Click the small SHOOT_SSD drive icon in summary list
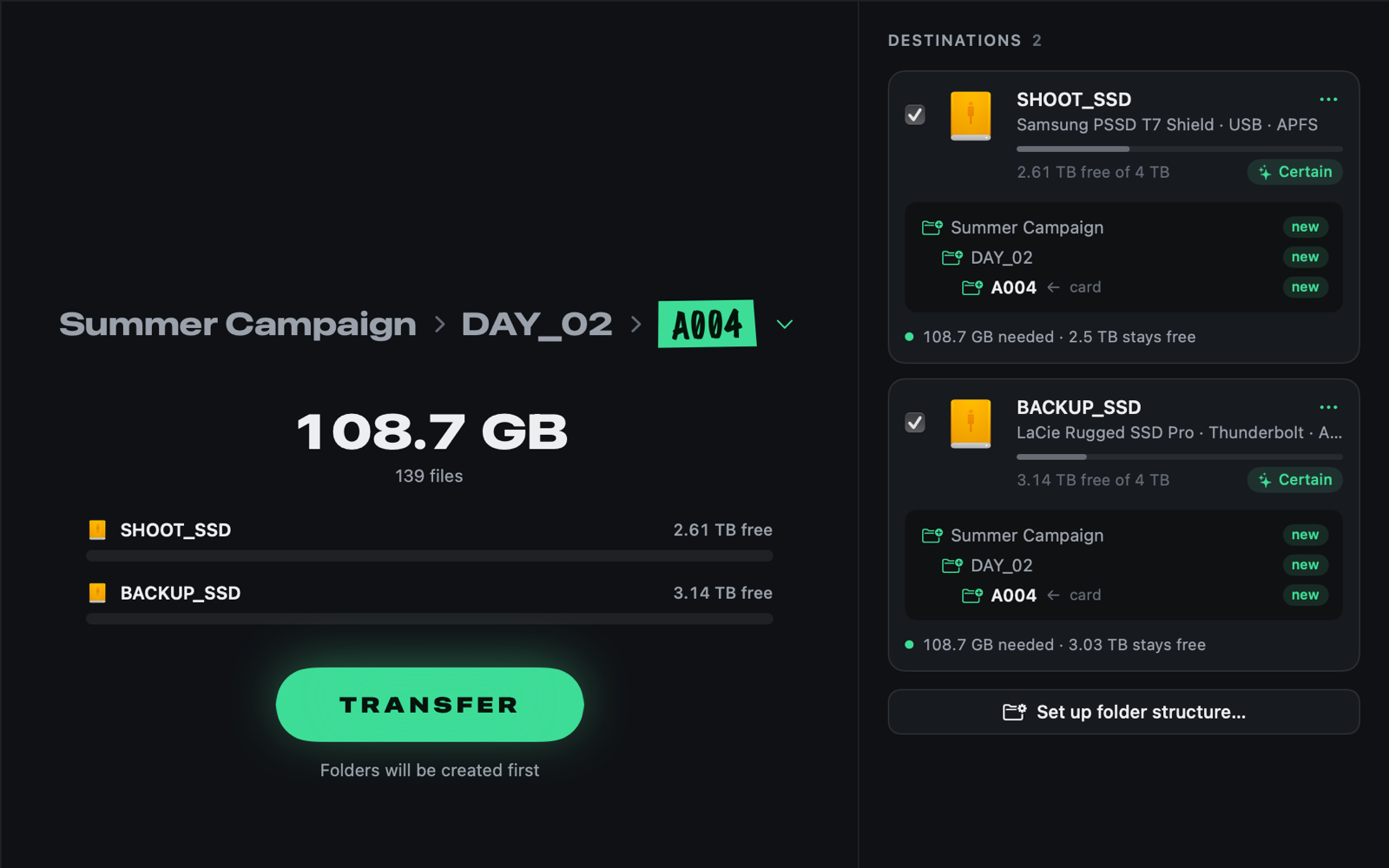Image resolution: width=1389 pixels, height=868 pixels. pyautogui.click(x=97, y=529)
